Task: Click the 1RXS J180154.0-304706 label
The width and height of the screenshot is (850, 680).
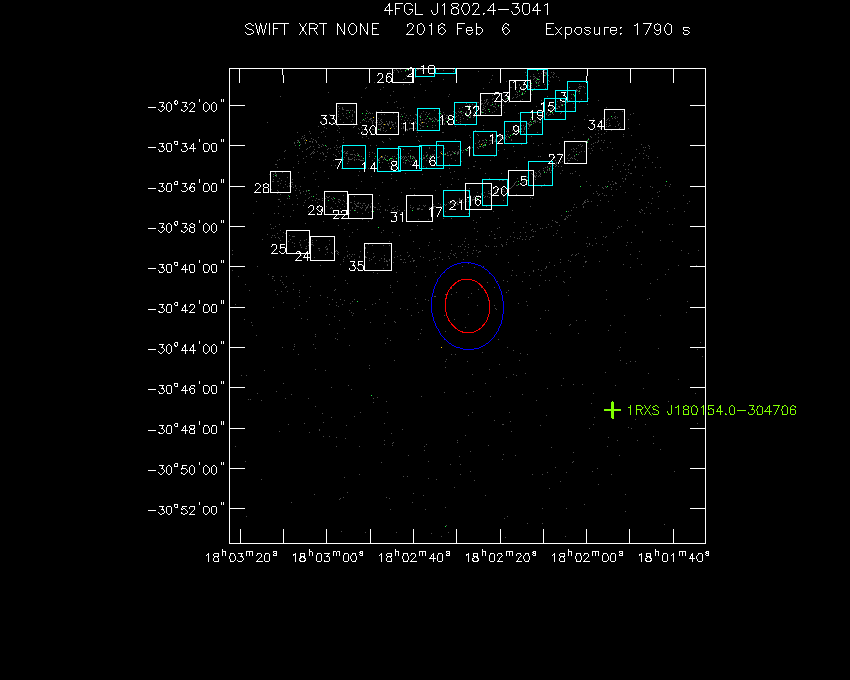Action: tap(711, 410)
